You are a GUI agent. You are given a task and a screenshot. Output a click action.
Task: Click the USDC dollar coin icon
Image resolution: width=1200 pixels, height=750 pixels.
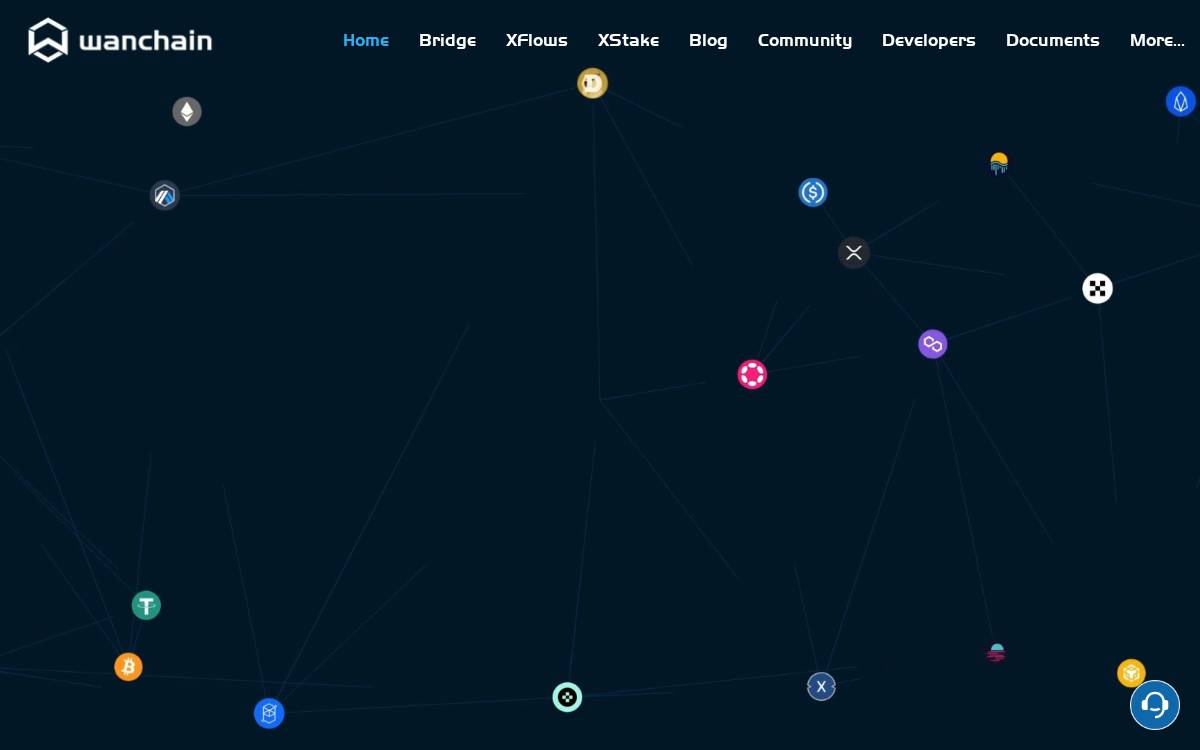tap(813, 192)
